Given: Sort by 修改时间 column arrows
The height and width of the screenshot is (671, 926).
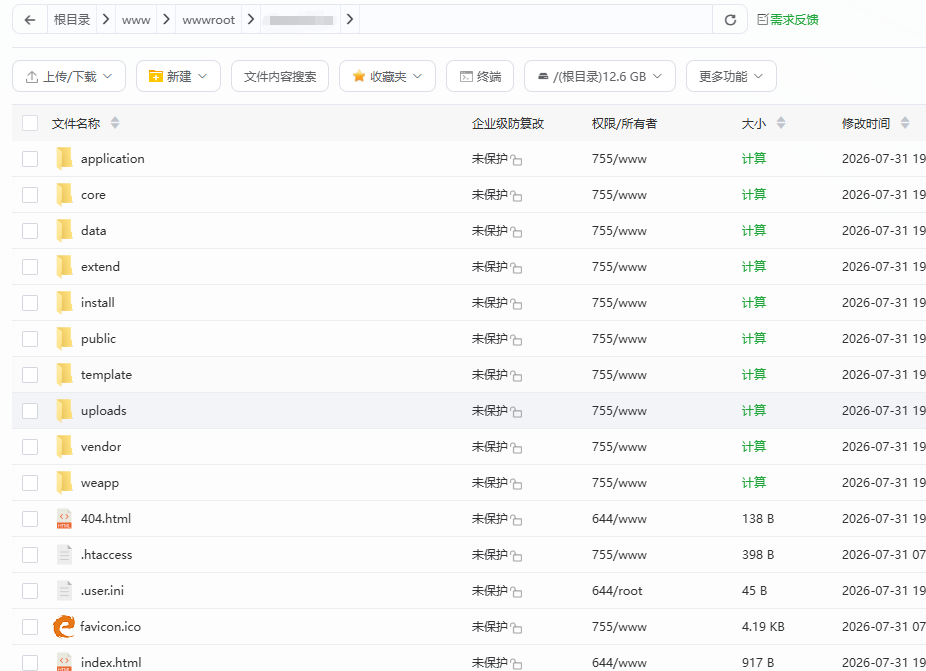Looking at the screenshot, I should coord(905,123).
